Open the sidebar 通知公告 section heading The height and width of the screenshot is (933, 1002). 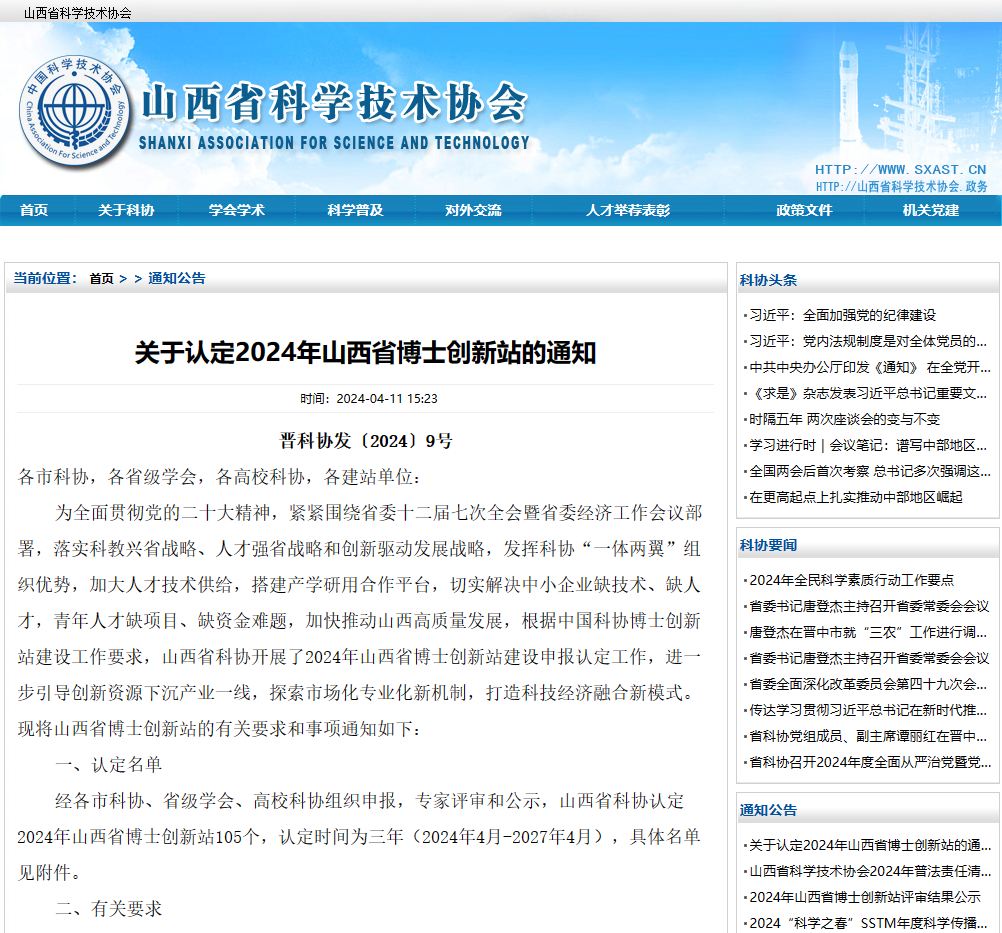[x=768, y=810]
